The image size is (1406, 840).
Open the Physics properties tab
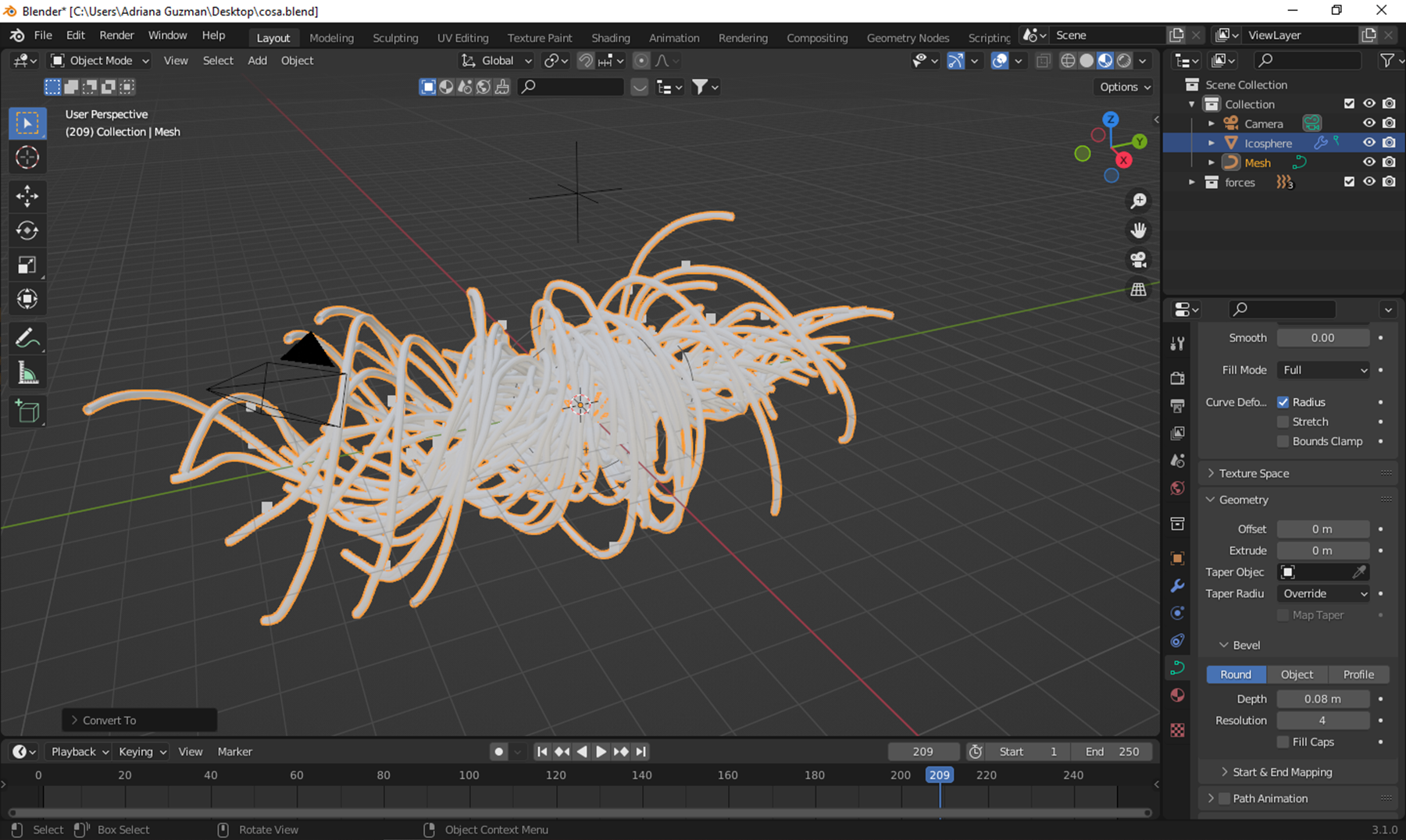pyautogui.click(x=1177, y=613)
